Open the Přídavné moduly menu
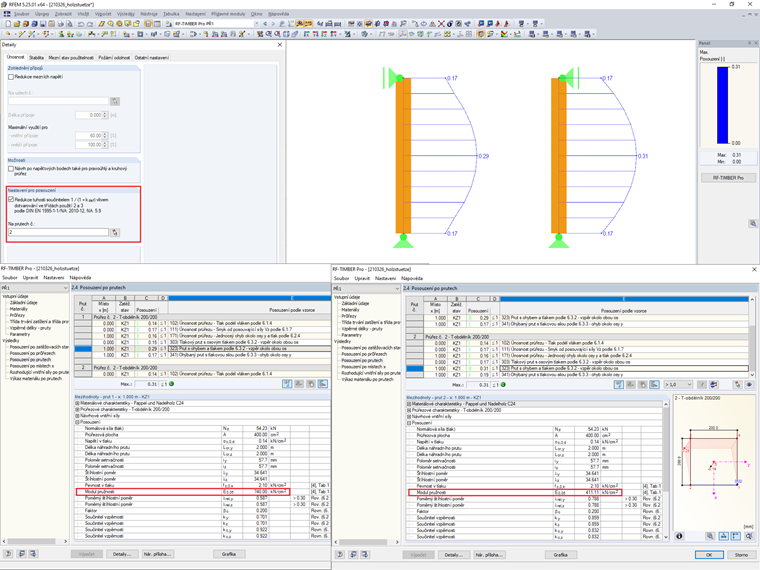 228,14
